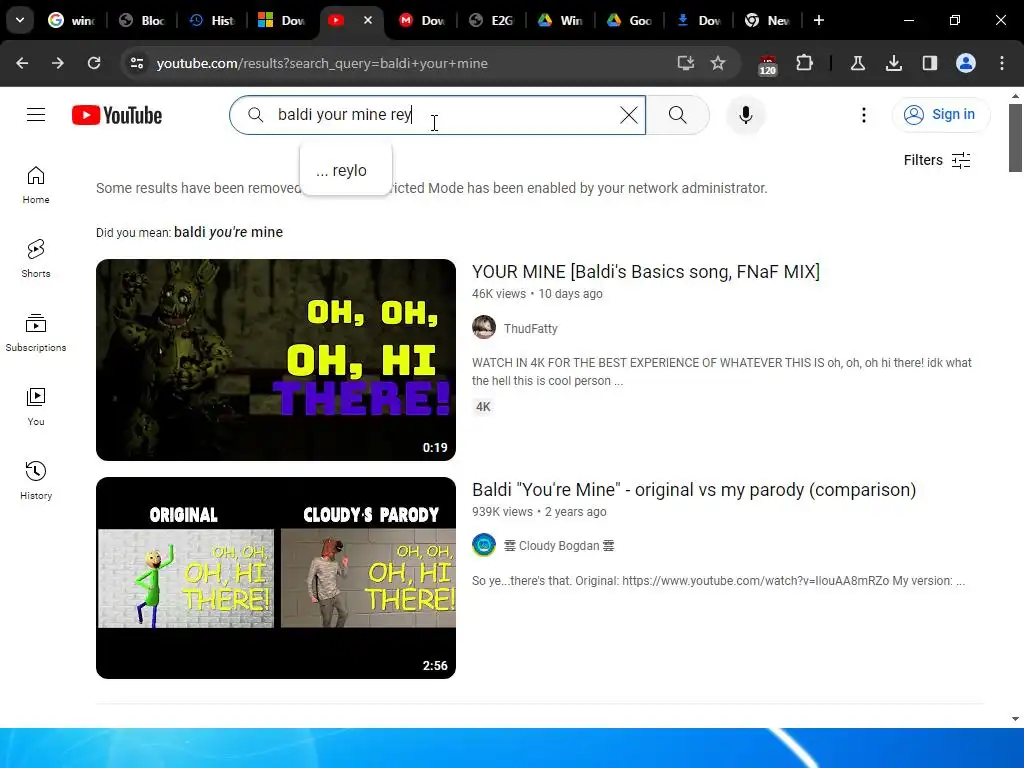Click the YouTube logo
Image resolution: width=1024 pixels, height=768 pixels.
pos(117,115)
